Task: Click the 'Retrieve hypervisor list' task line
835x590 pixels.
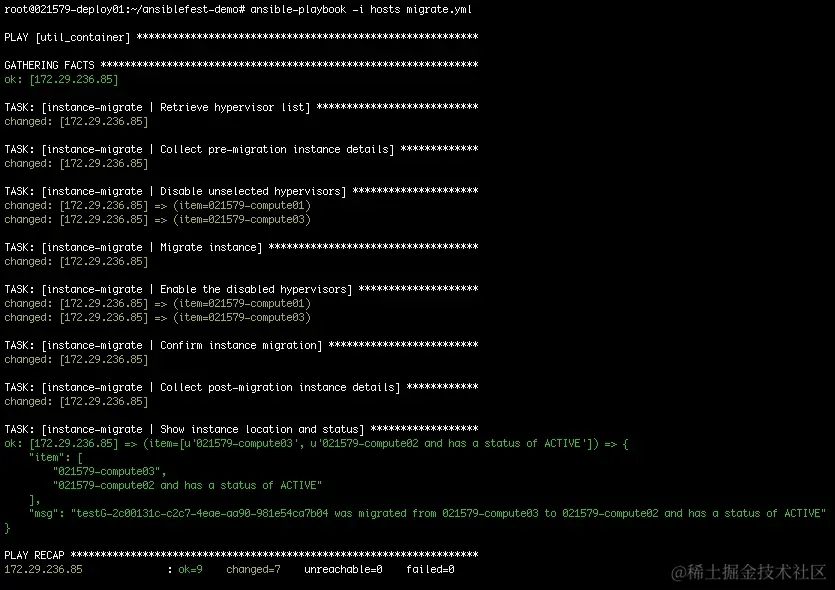Action: (241, 108)
